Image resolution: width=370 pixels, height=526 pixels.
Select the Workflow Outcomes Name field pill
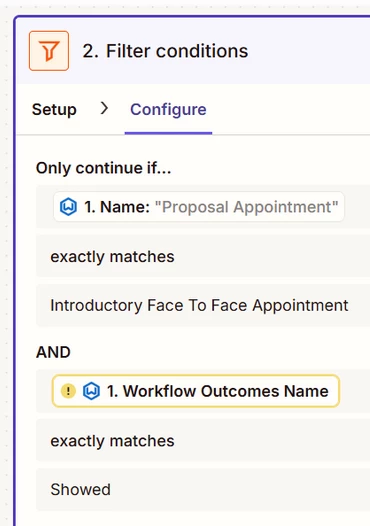coord(196,391)
